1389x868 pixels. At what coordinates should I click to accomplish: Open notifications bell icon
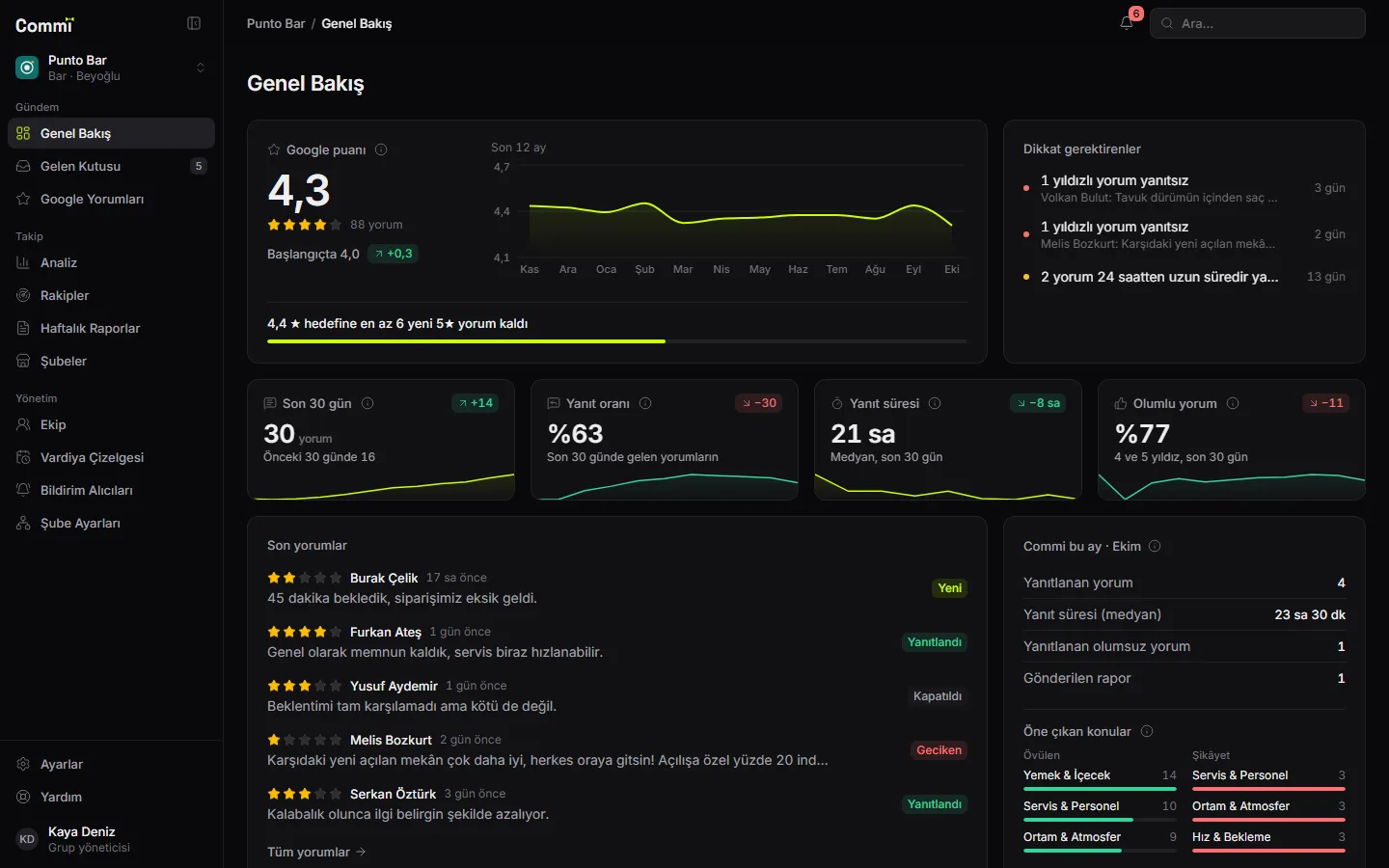(x=1127, y=23)
